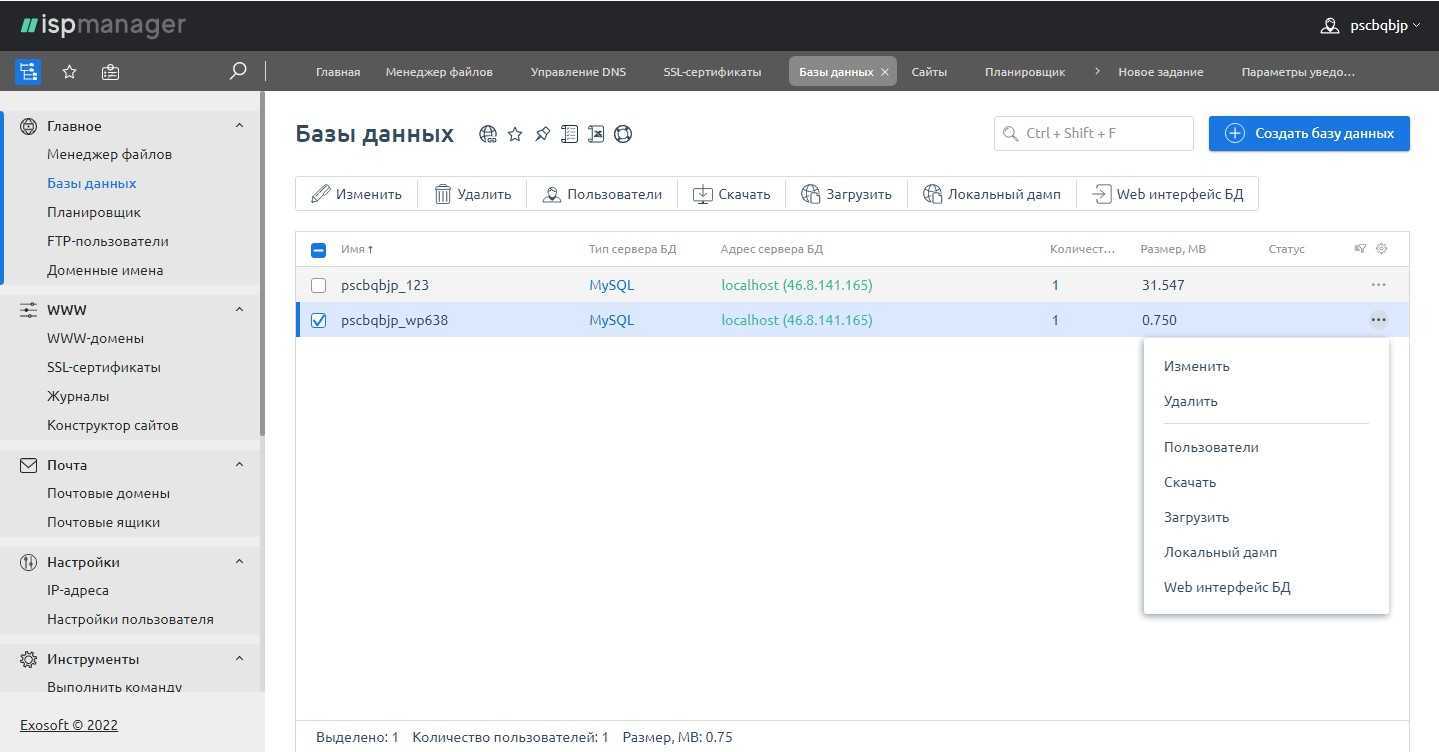Open table column settings gear icon
This screenshot has width=1439, height=752.
click(x=1382, y=249)
